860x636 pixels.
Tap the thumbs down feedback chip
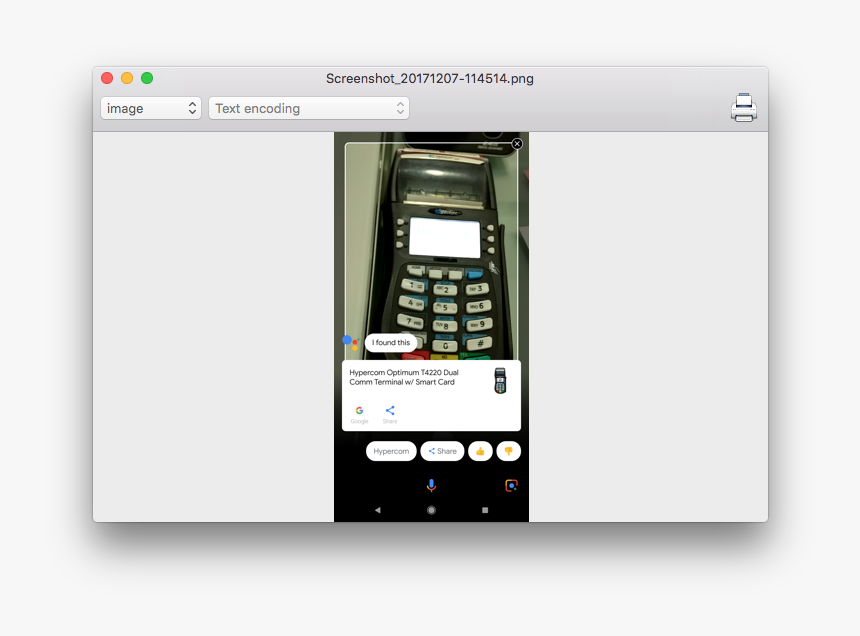coord(508,451)
